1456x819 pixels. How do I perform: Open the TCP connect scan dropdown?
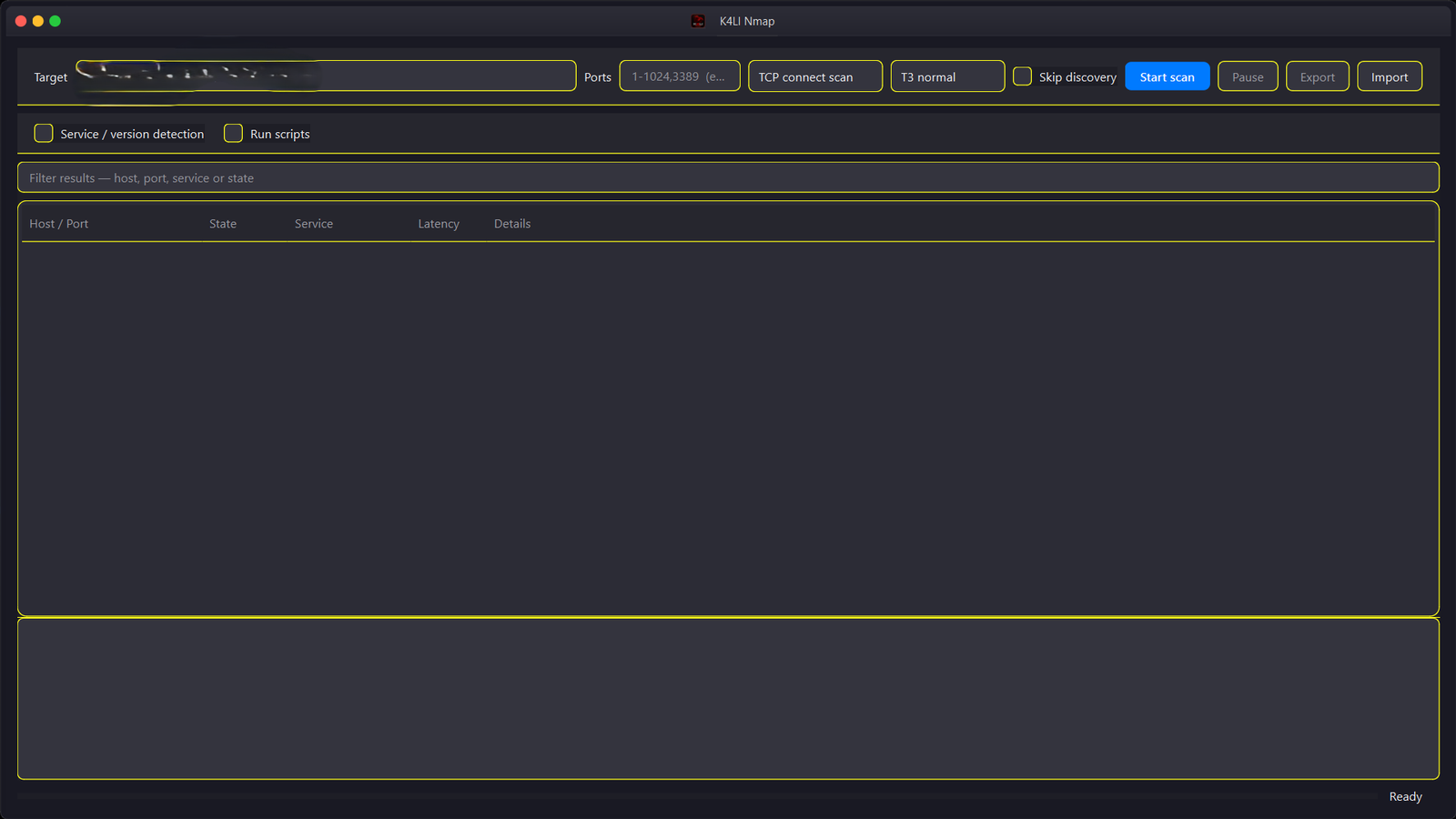tap(815, 76)
